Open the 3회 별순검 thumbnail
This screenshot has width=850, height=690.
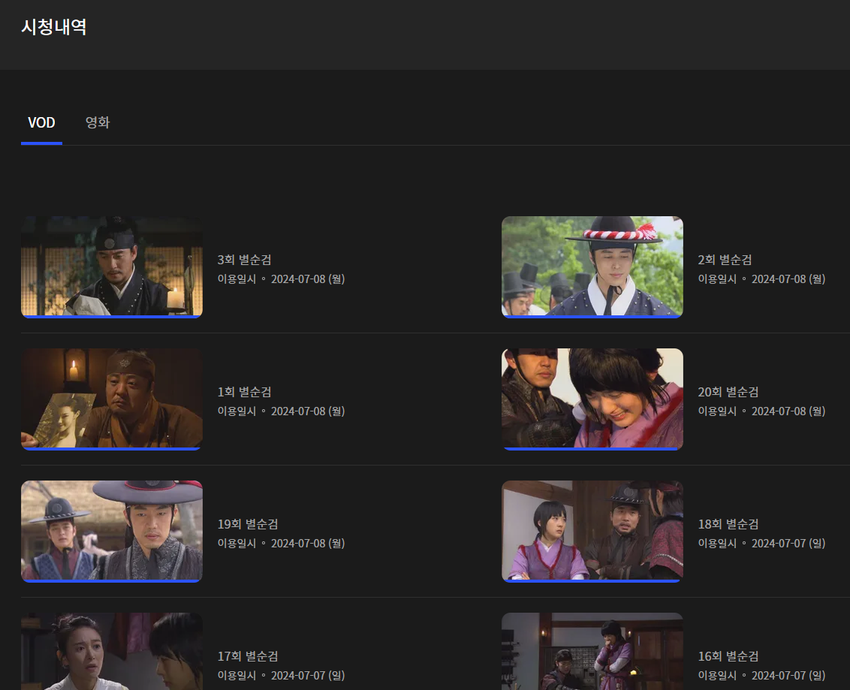[112, 267]
